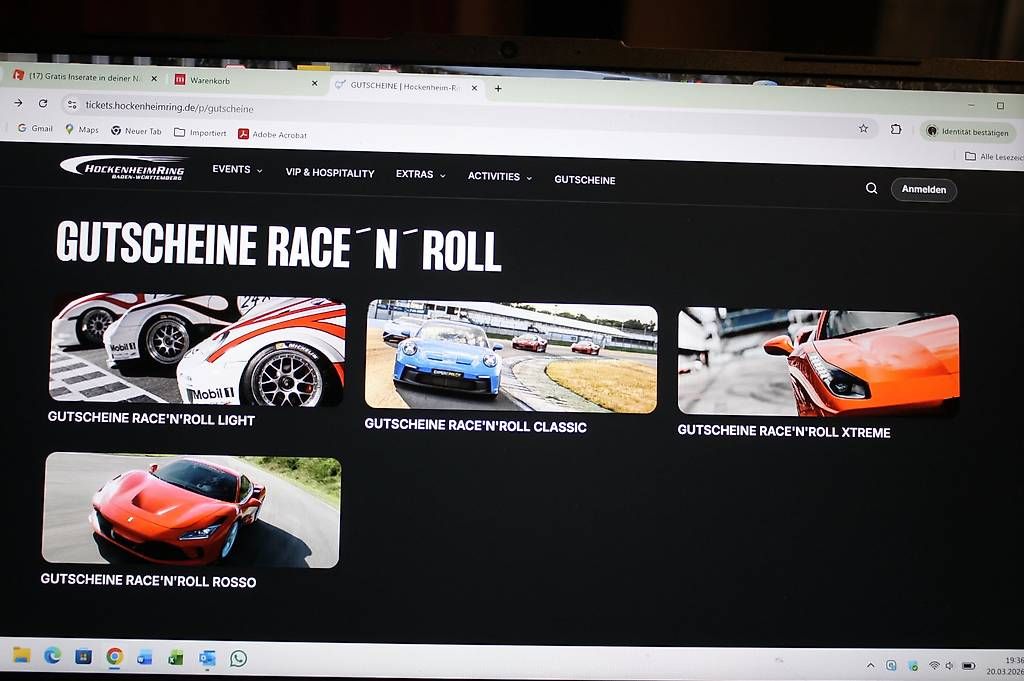Click GUTSCHEINE RACE'N'ROLL CLASSIC title
The height and width of the screenshot is (681, 1024).
475,425
